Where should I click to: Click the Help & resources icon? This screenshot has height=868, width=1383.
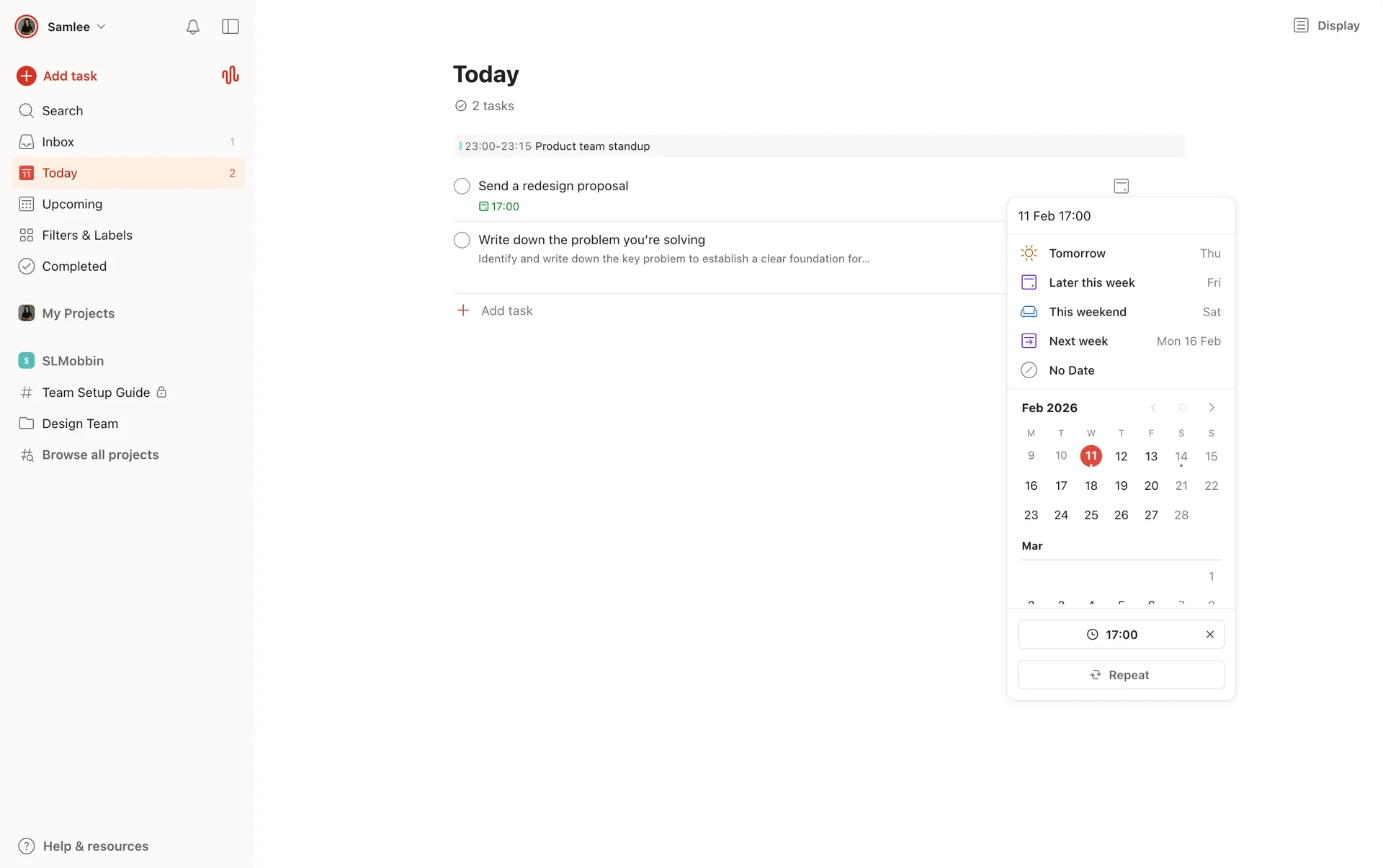(x=27, y=846)
